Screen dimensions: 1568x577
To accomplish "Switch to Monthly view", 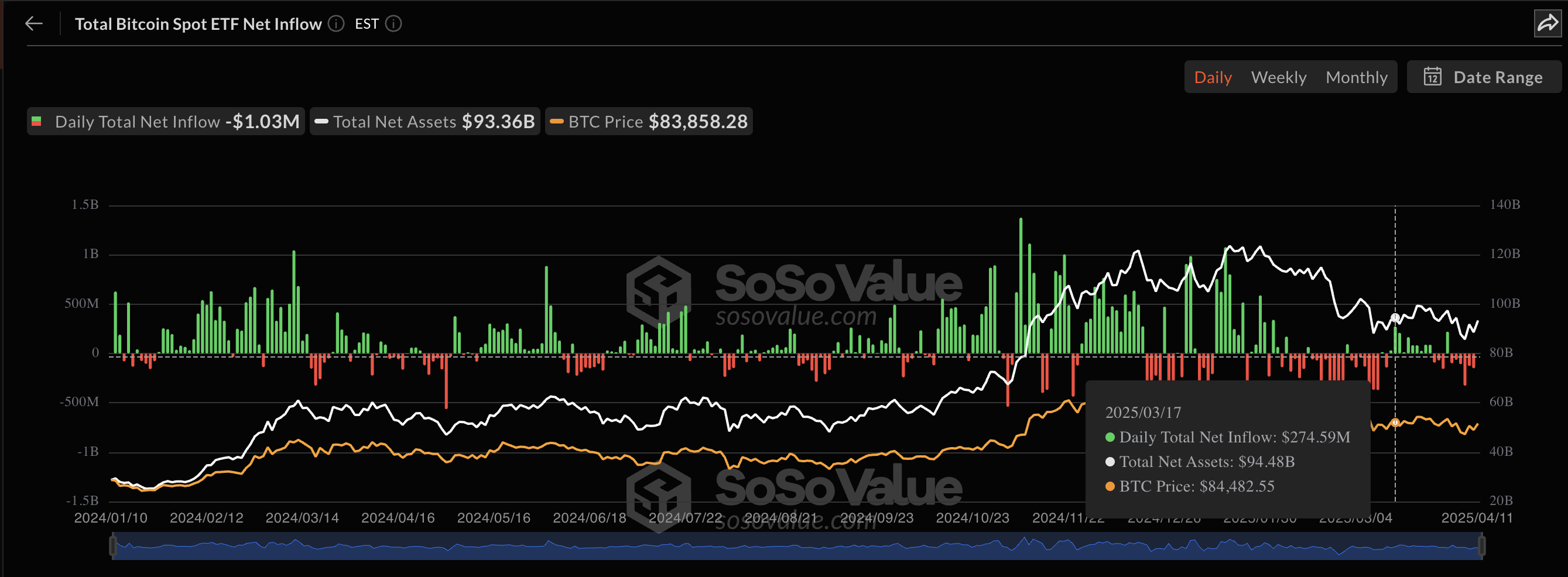I will [1356, 77].
